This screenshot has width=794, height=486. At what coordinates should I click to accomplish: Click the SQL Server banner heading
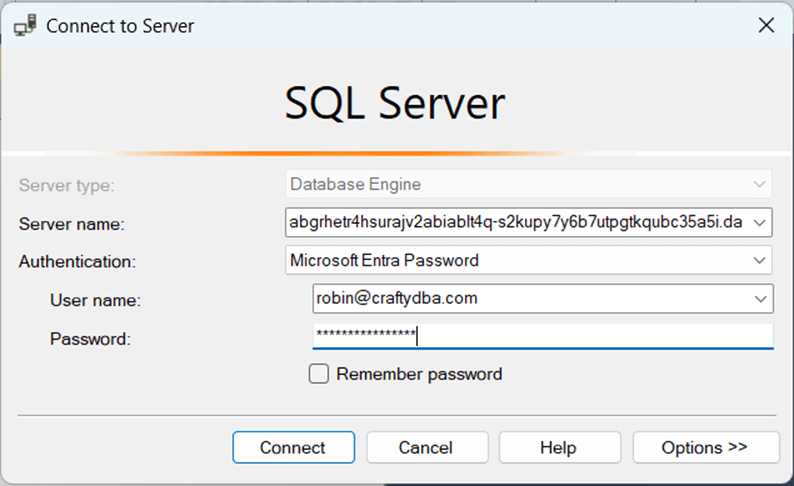click(396, 104)
